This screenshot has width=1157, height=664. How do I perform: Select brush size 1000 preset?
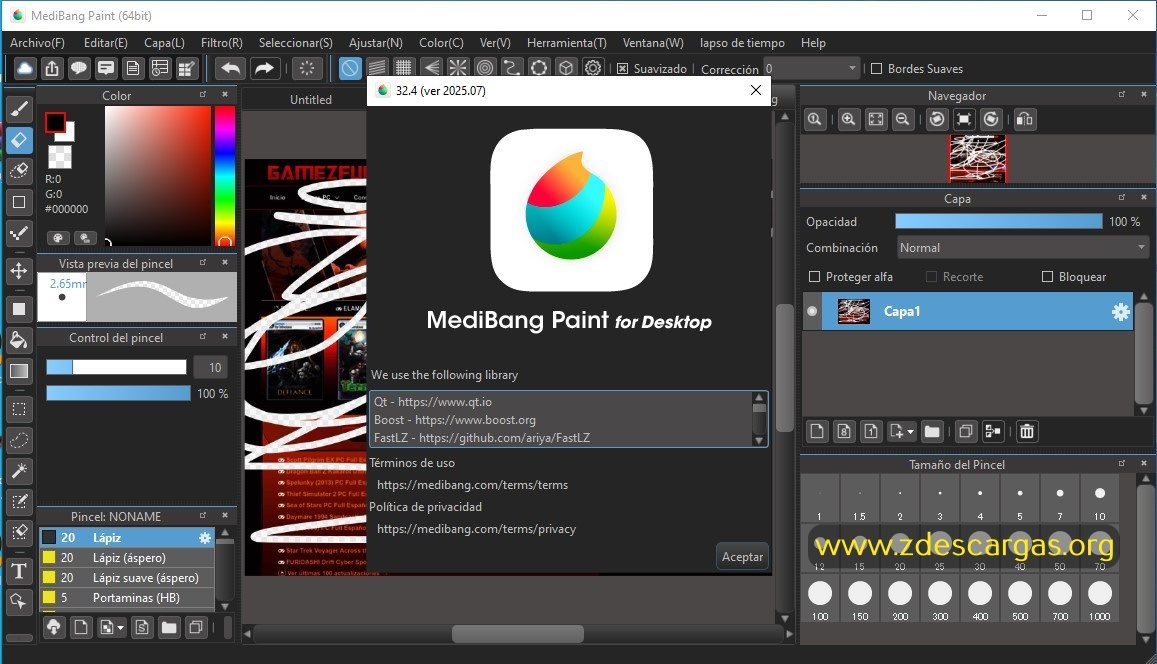pyautogui.click(x=1099, y=600)
